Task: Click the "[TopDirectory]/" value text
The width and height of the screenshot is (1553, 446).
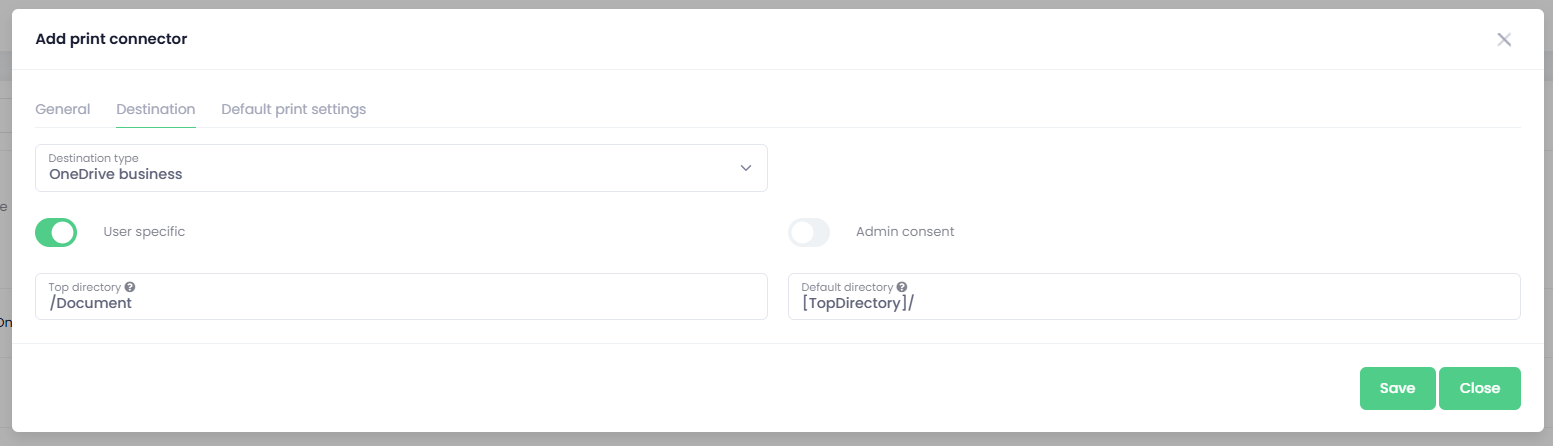Action: [858, 303]
